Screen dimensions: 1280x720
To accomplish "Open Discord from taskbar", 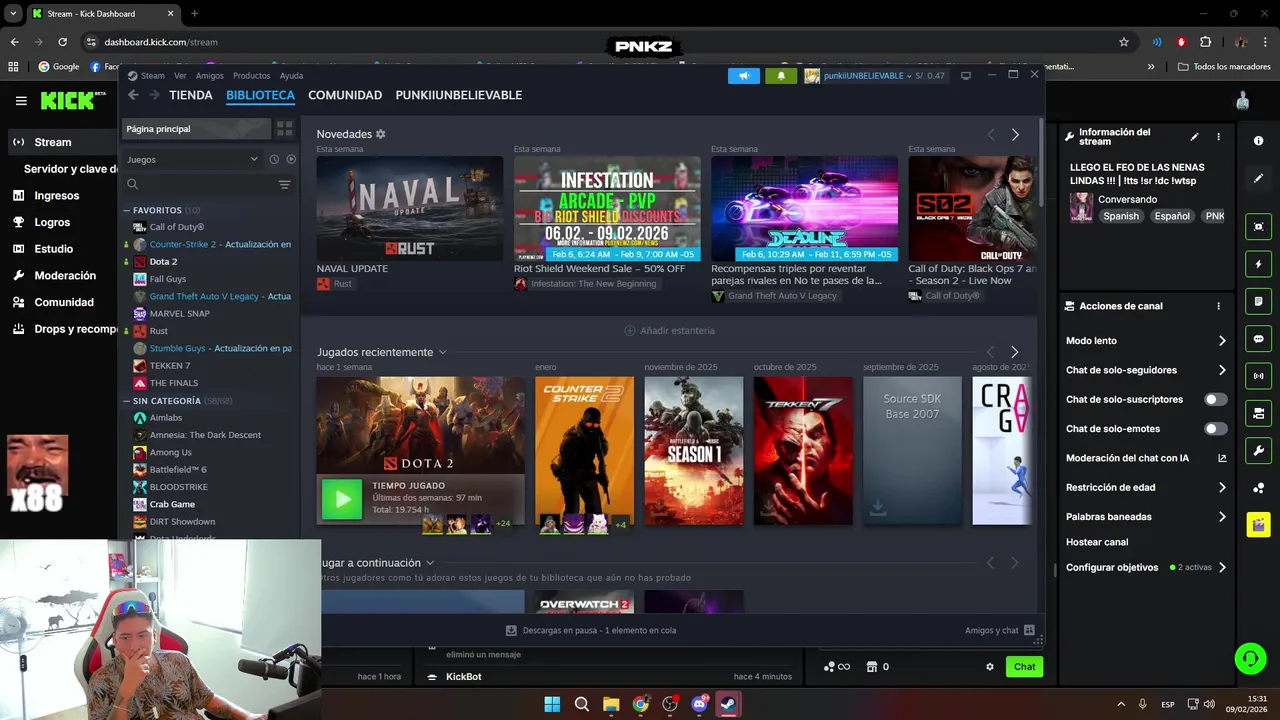I will pos(699,704).
